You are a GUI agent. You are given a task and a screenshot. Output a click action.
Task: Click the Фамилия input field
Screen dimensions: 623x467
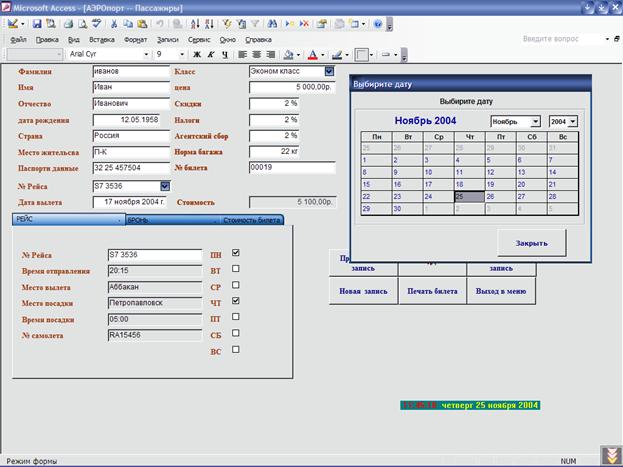130,72
